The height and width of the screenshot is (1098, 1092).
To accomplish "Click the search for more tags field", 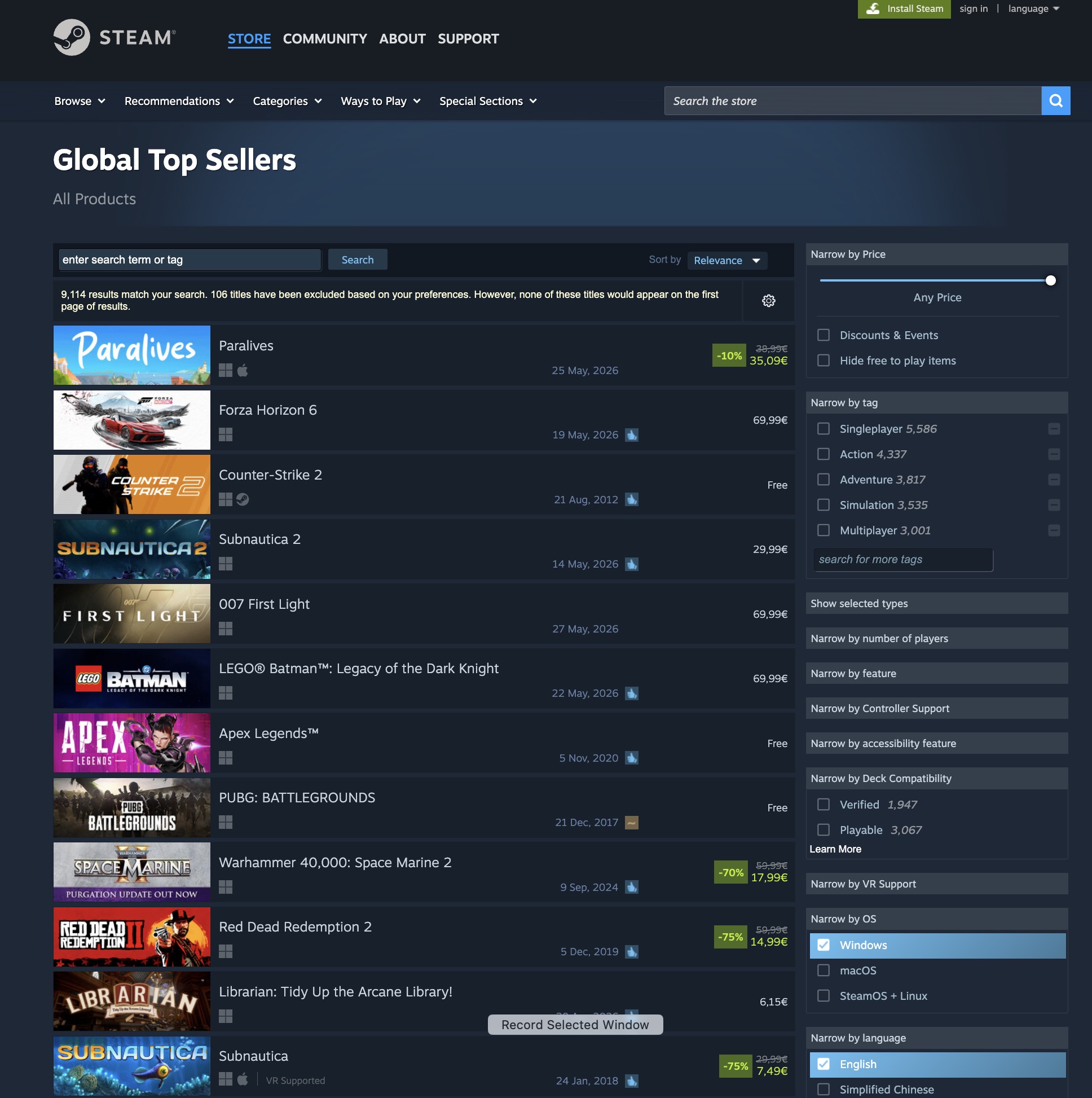I will coord(903,560).
